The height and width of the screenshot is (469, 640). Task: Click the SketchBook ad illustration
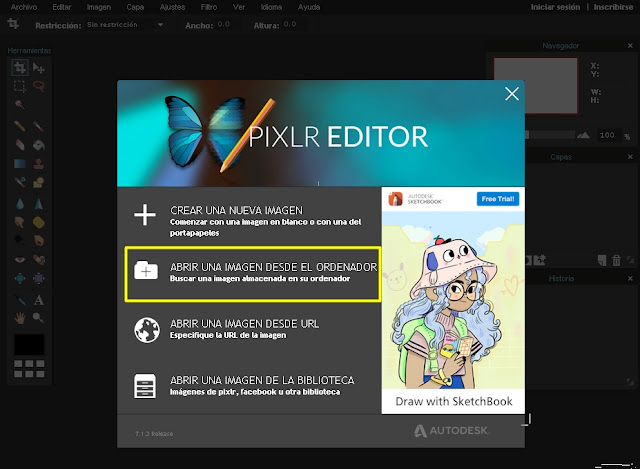coord(453,300)
